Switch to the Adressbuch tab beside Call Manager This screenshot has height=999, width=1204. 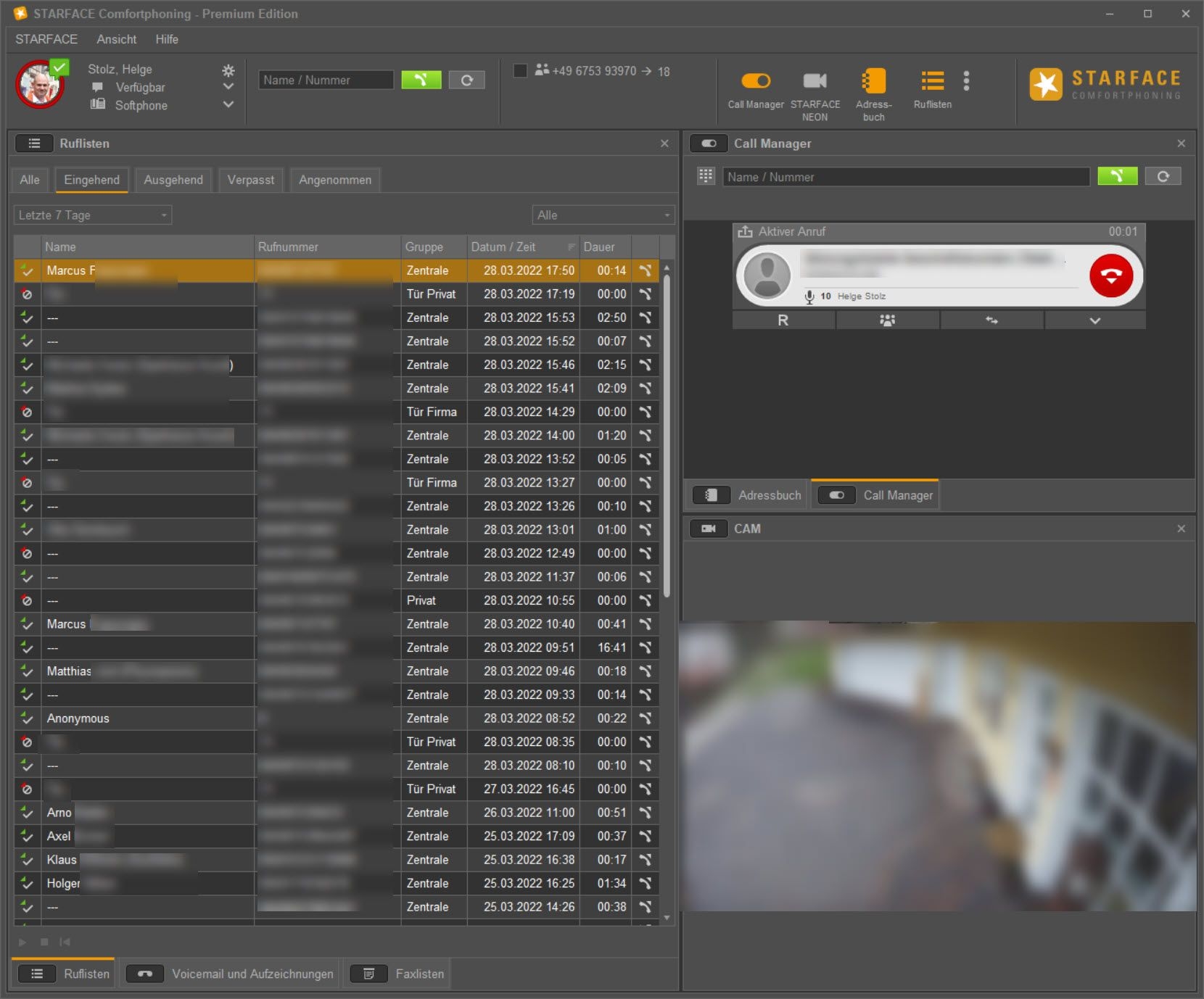tap(747, 495)
